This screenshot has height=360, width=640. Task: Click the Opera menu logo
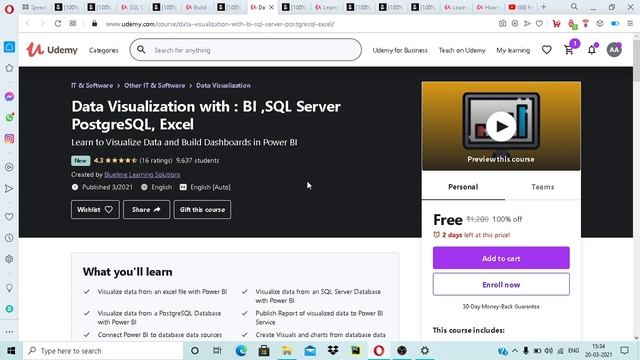point(9,9)
